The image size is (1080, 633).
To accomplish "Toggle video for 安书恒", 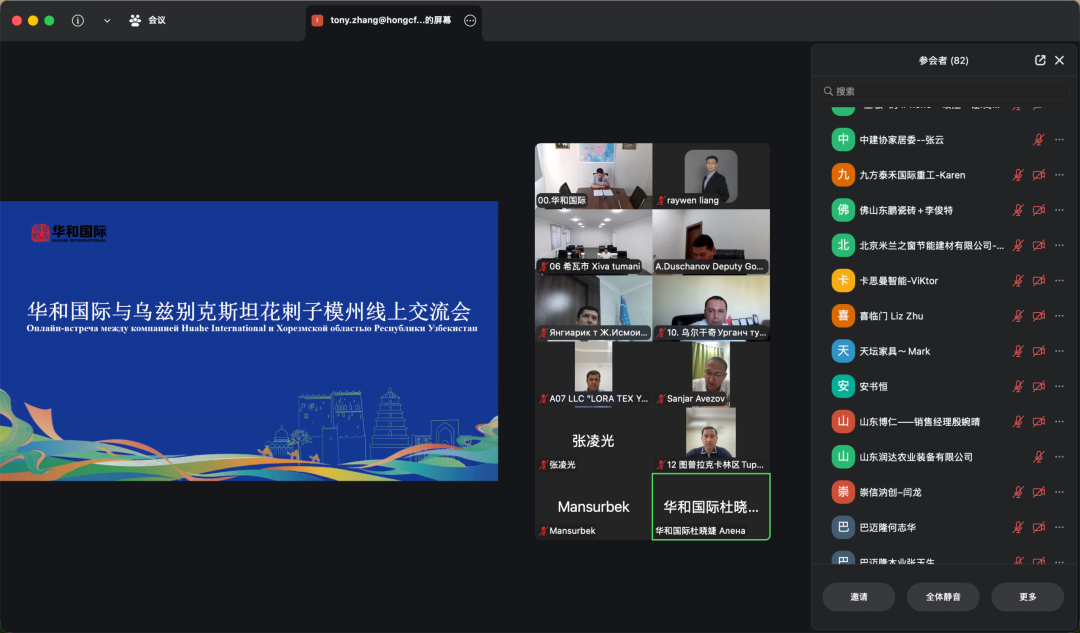I will 1039,386.
